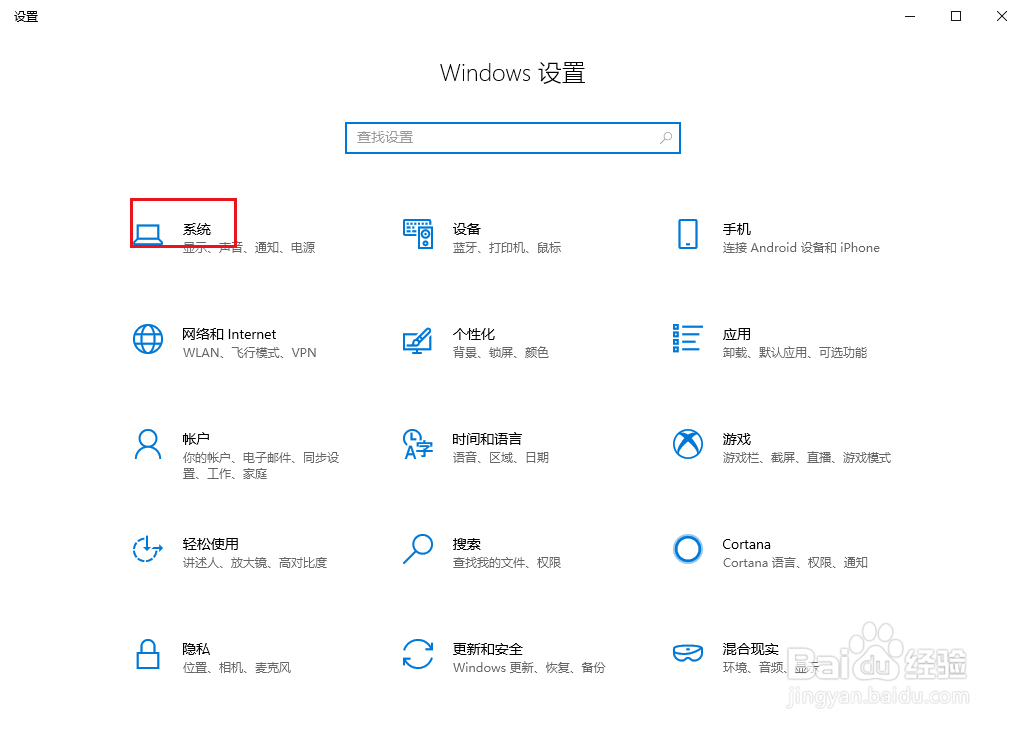Click 连接 Android 设备和 iPhone text
The image size is (1025, 731).
coord(801,248)
